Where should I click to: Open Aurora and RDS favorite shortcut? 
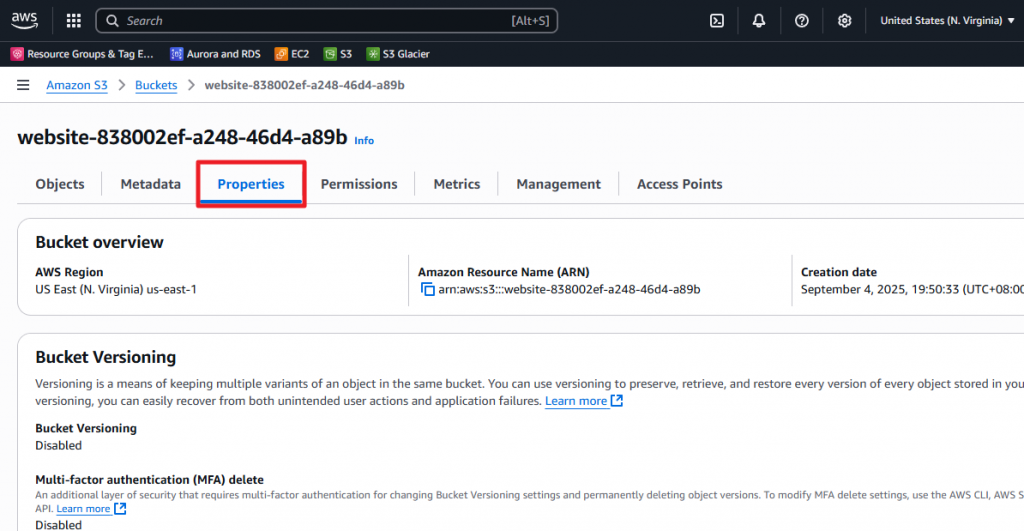[x=216, y=54]
